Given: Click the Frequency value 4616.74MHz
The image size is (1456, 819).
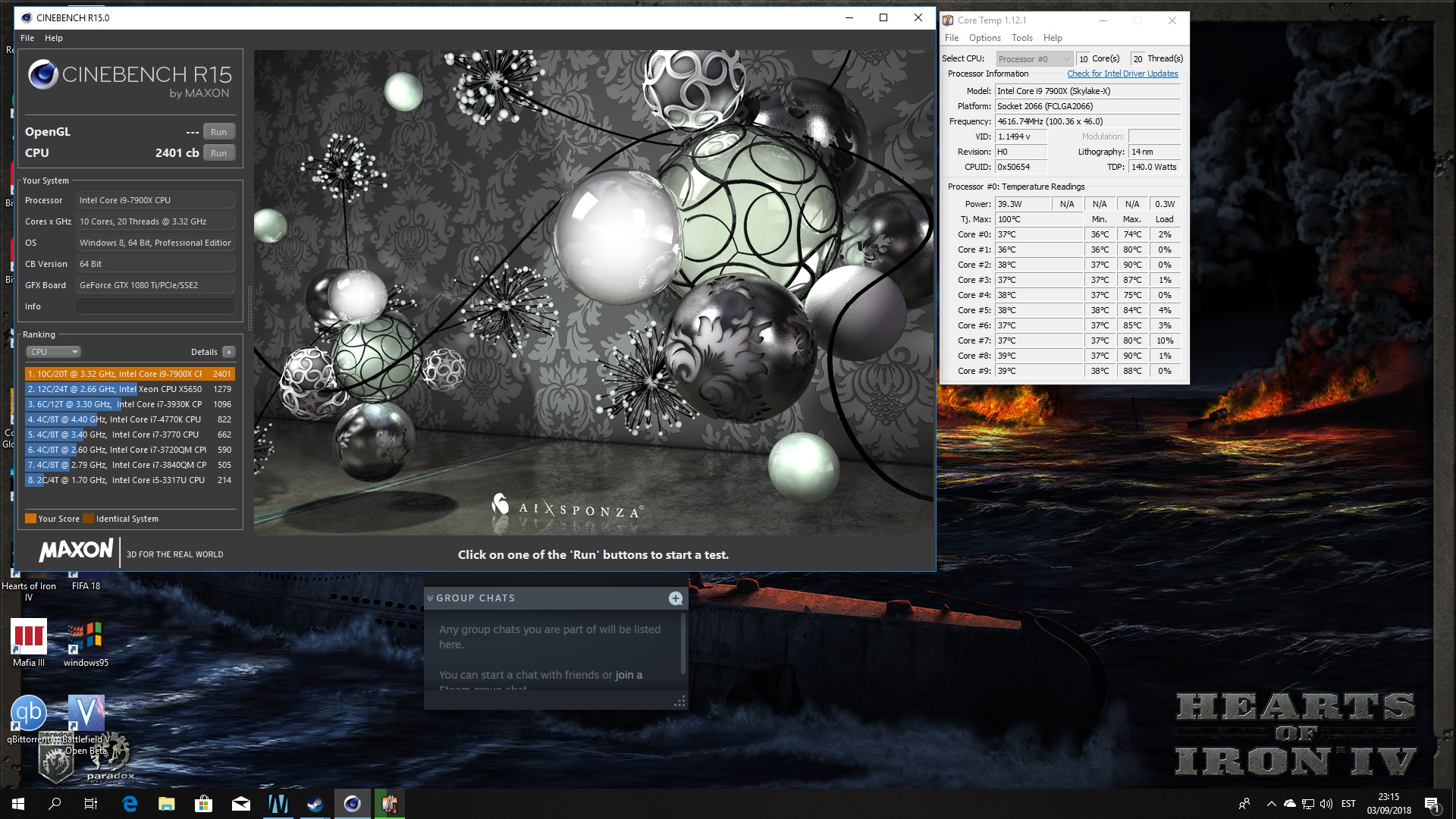Looking at the screenshot, I should pyautogui.click(x=1088, y=121).
